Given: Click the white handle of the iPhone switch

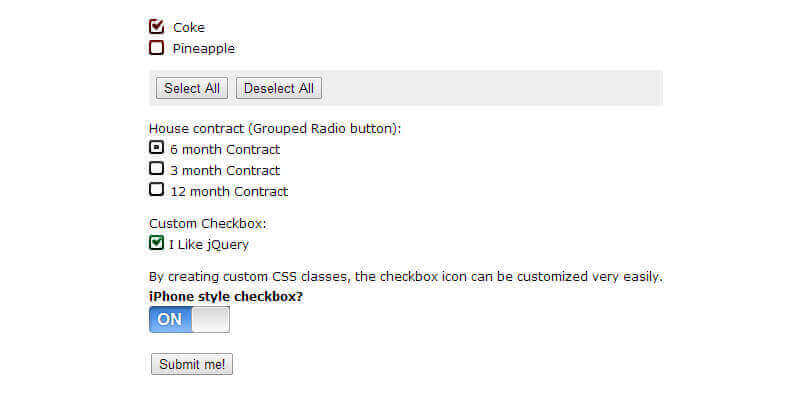Looking at the screenshot, I should (210, 319).
